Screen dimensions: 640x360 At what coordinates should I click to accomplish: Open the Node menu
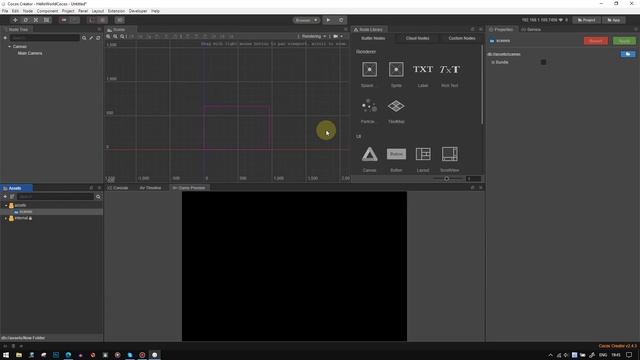[x=28, y=11]
